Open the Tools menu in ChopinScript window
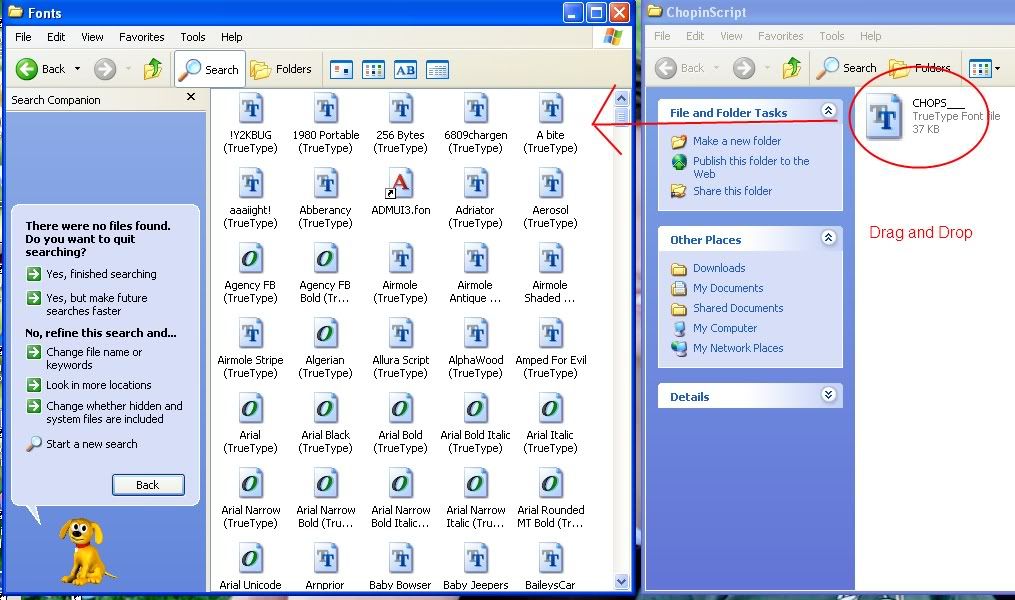 (832, 36)
